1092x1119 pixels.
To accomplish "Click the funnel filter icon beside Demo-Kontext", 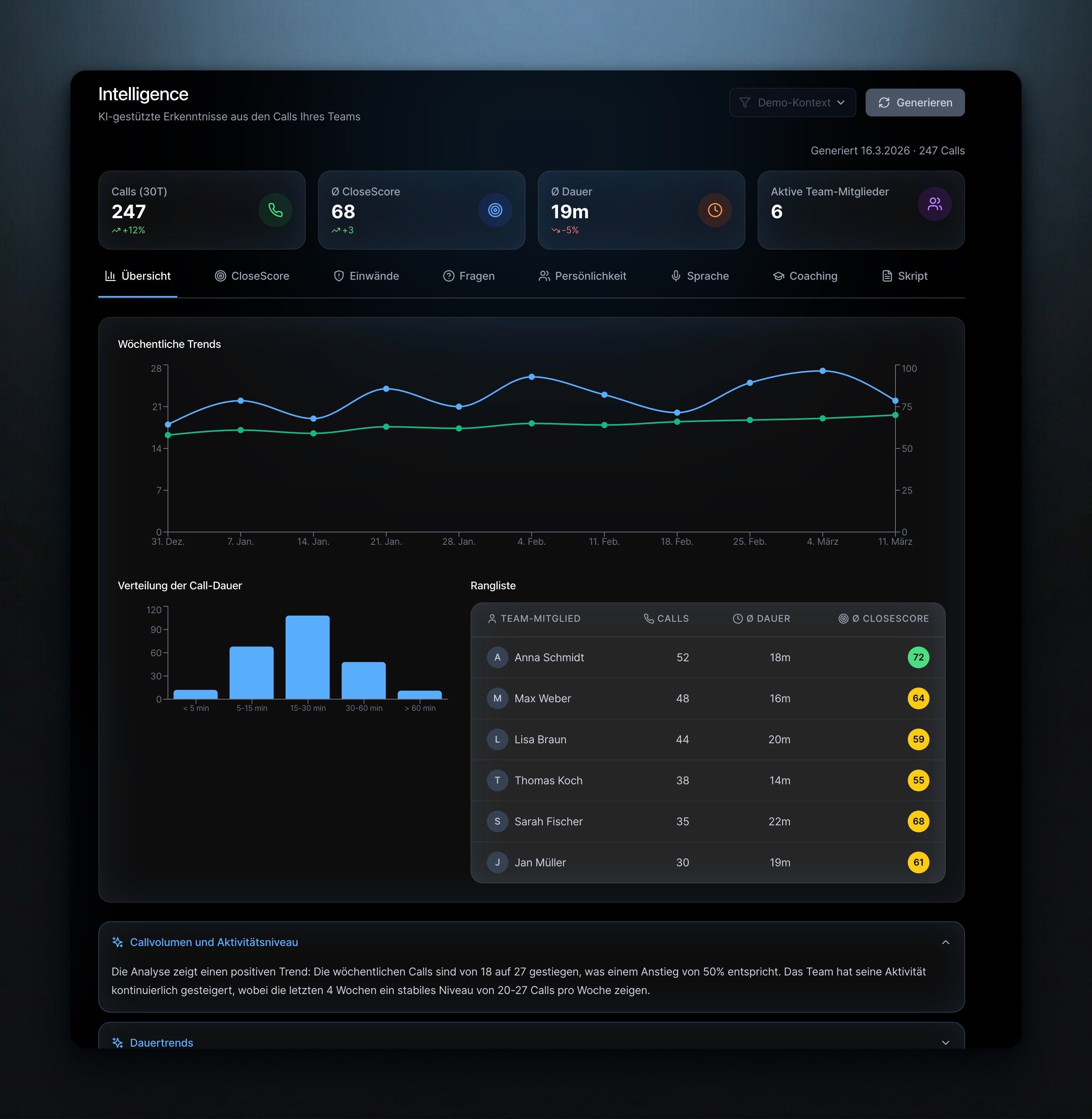I will coord(745,103).
